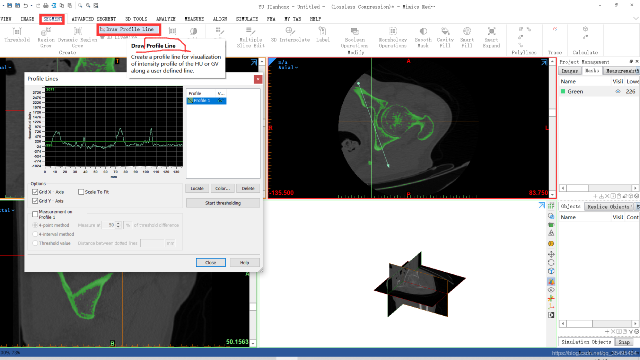The width and height of the screenshot is (640, 360).
Task: Close Profile Lines dialog with red X
Action: coord(258,79)
